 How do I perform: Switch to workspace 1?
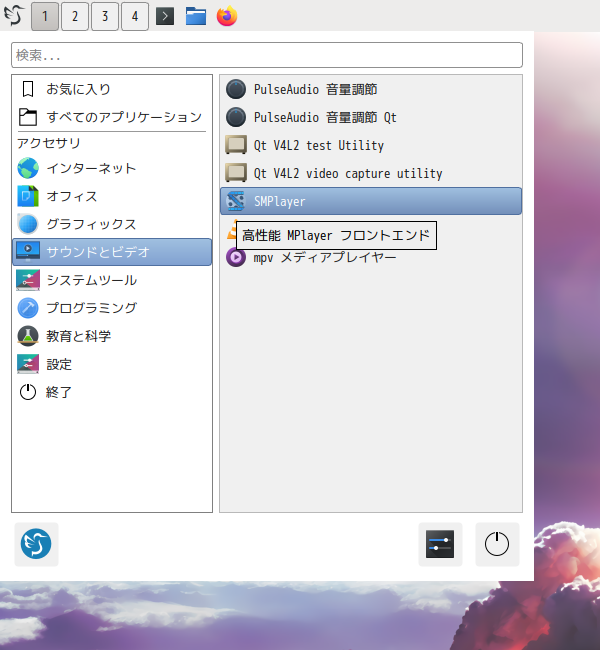click(x=45, y=16)
